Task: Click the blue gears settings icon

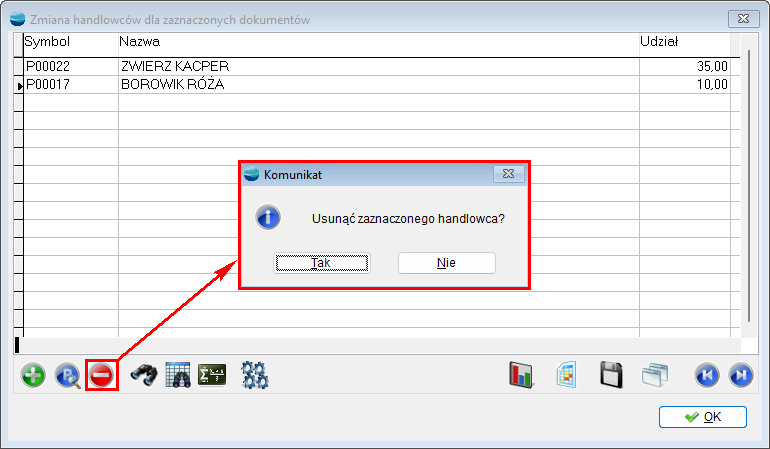Action: pyautogui.click(x=254, y=376)
